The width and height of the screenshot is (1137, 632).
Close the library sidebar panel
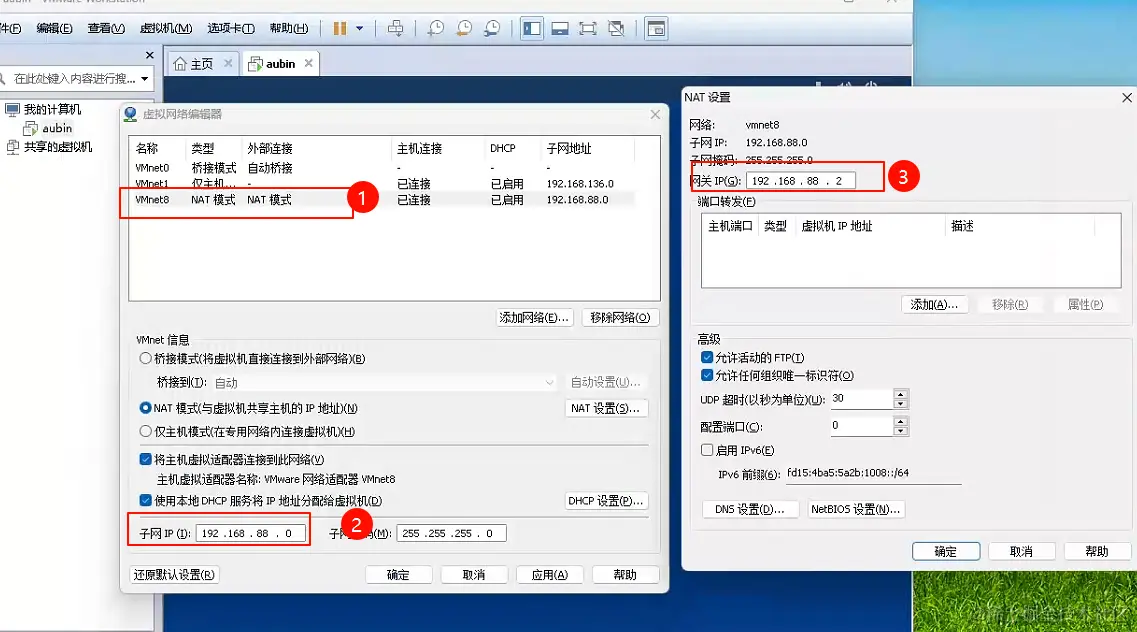(x=149, y=55)
